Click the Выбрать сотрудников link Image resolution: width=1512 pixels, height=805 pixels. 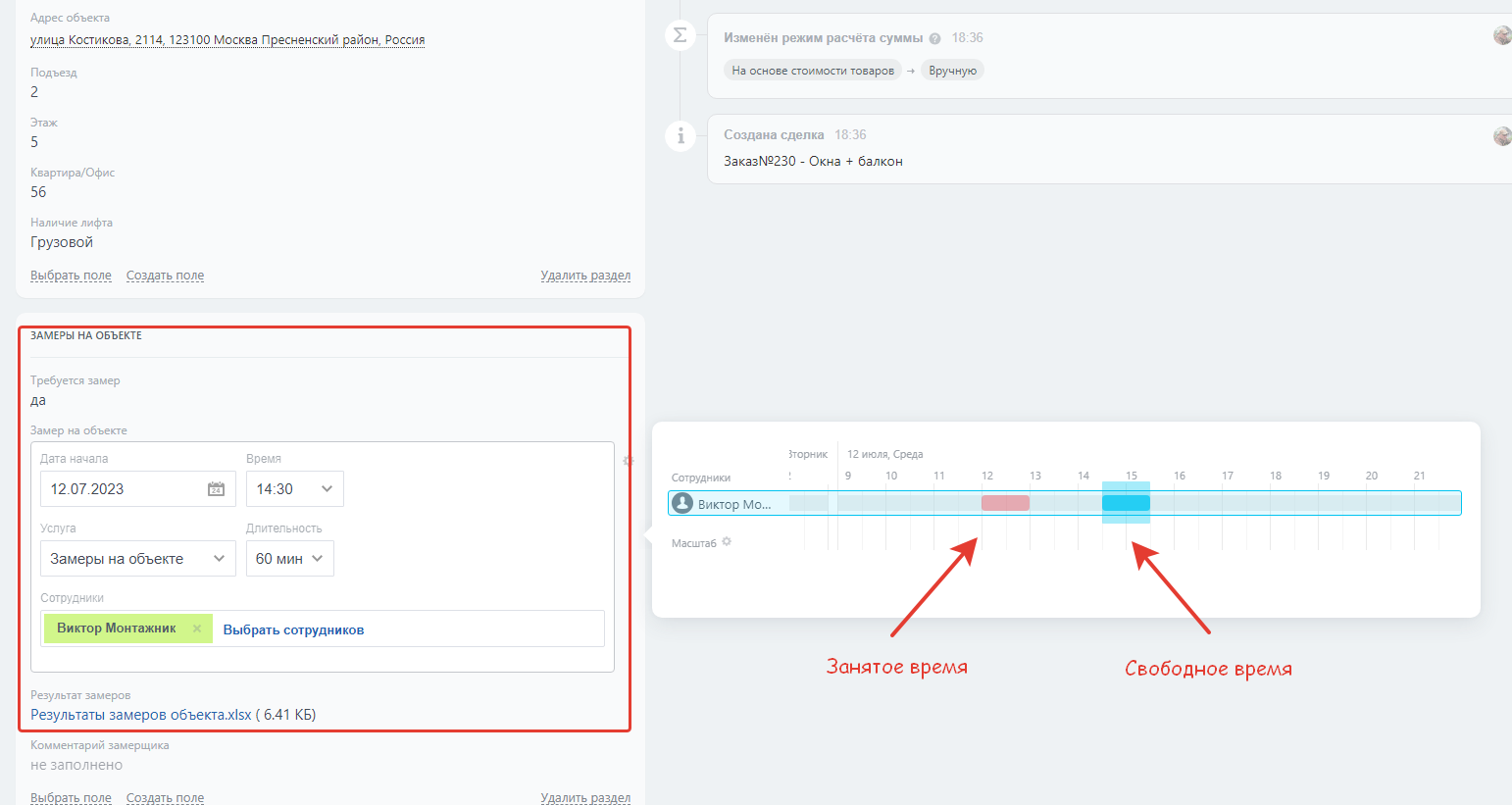293,629
